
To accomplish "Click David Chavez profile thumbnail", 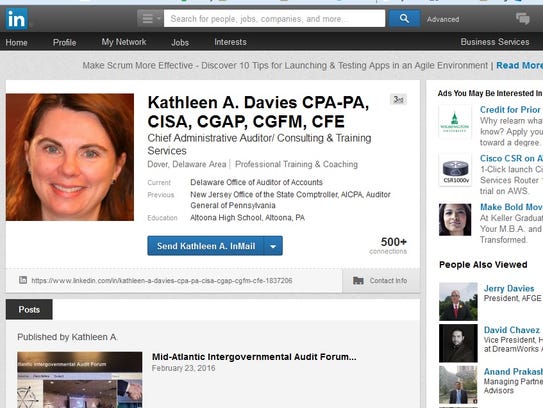I will pos(458,343).
